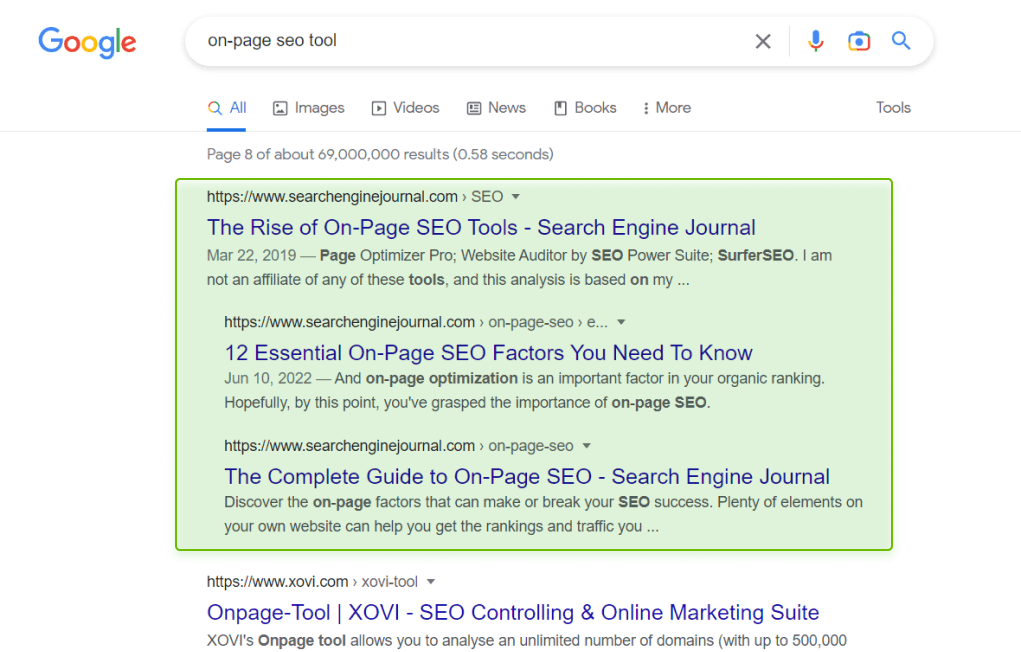The height and width of the screenshot is (652, 1021).
Task: Click the Page 8 of about 69,000,000 results text
Action: (380, 154)
